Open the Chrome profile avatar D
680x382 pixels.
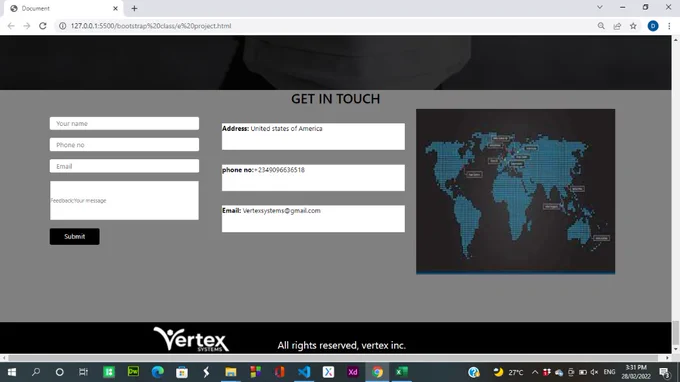653,26
